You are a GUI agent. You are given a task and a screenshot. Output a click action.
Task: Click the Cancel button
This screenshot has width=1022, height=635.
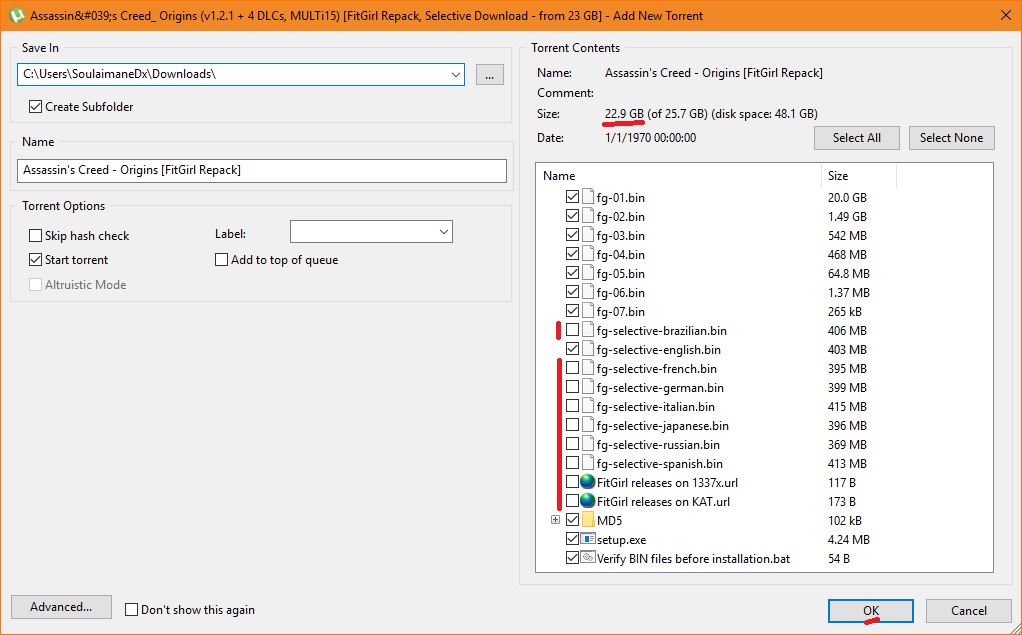(x=969, y=611)
